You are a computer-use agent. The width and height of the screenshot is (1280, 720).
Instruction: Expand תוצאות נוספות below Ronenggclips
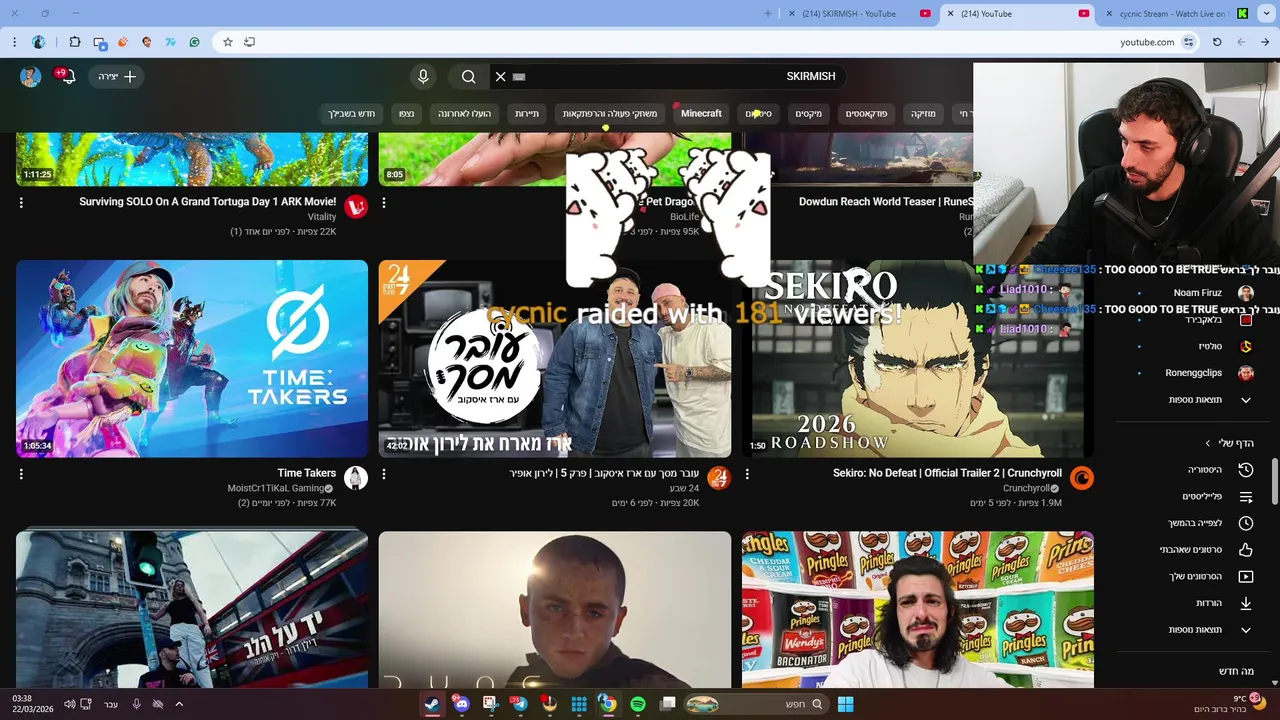point(1196,400)
